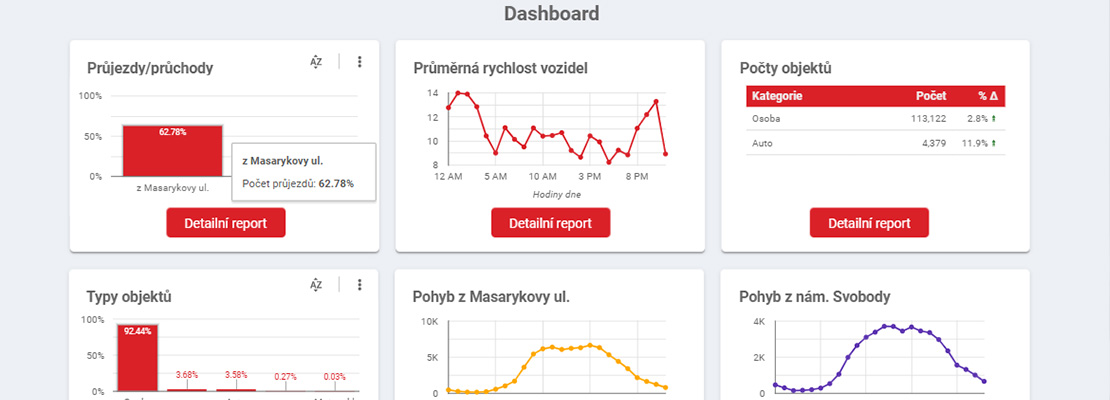Select the Auto row in table

tap(875, 143)
